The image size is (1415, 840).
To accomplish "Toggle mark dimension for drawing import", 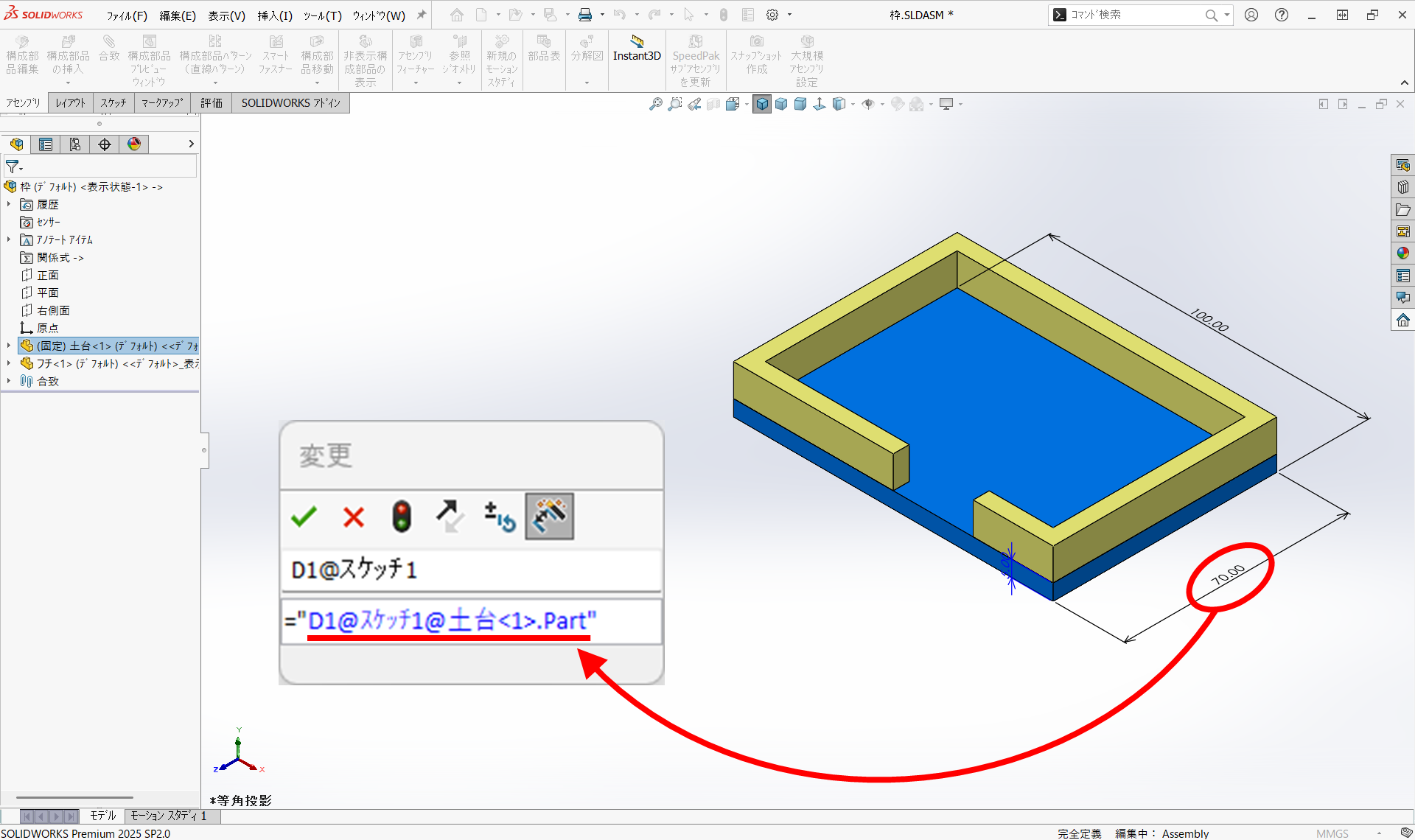I will (x=549, y=517).
